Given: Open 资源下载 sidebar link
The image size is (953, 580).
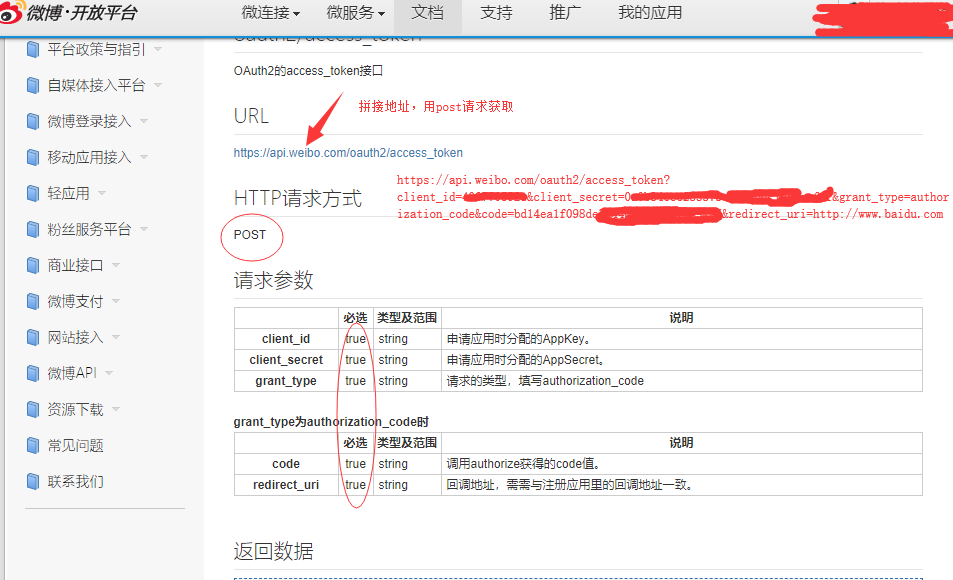Looking at the screenshot, I should [75, 409].
